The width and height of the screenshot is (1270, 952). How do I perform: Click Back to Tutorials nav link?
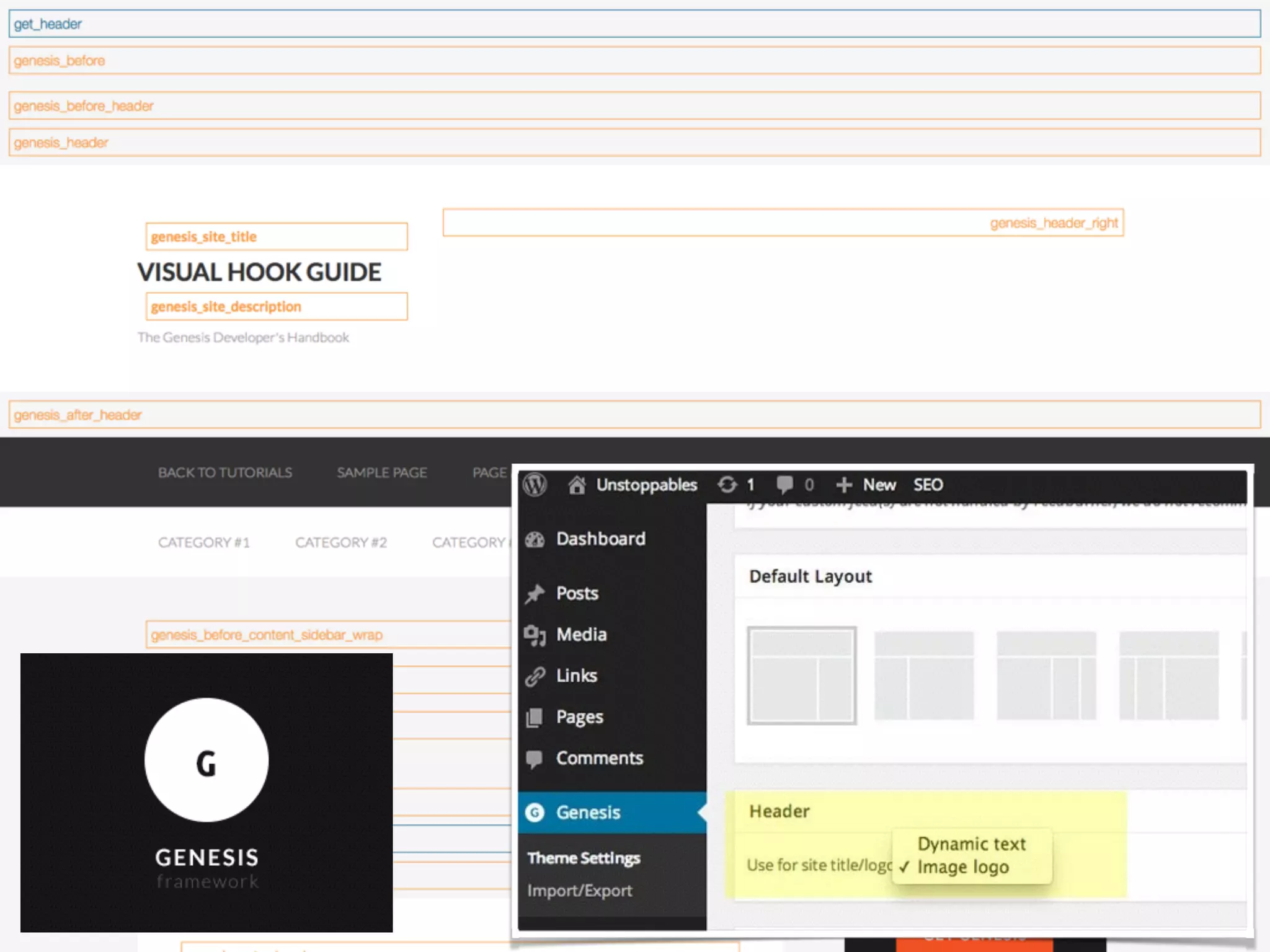224,473
